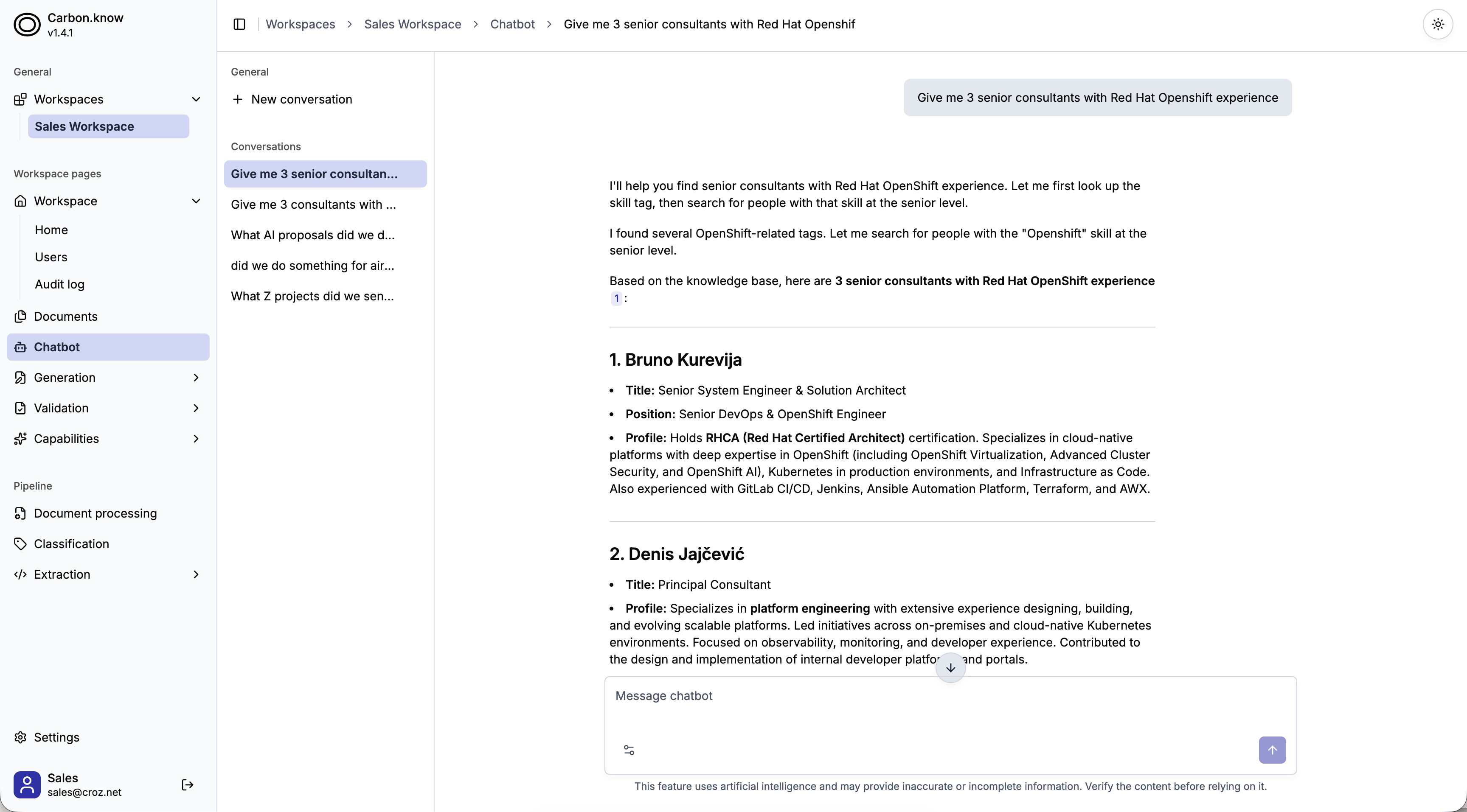
Task: Open the Home page
Action: click(x=51, y=230)
